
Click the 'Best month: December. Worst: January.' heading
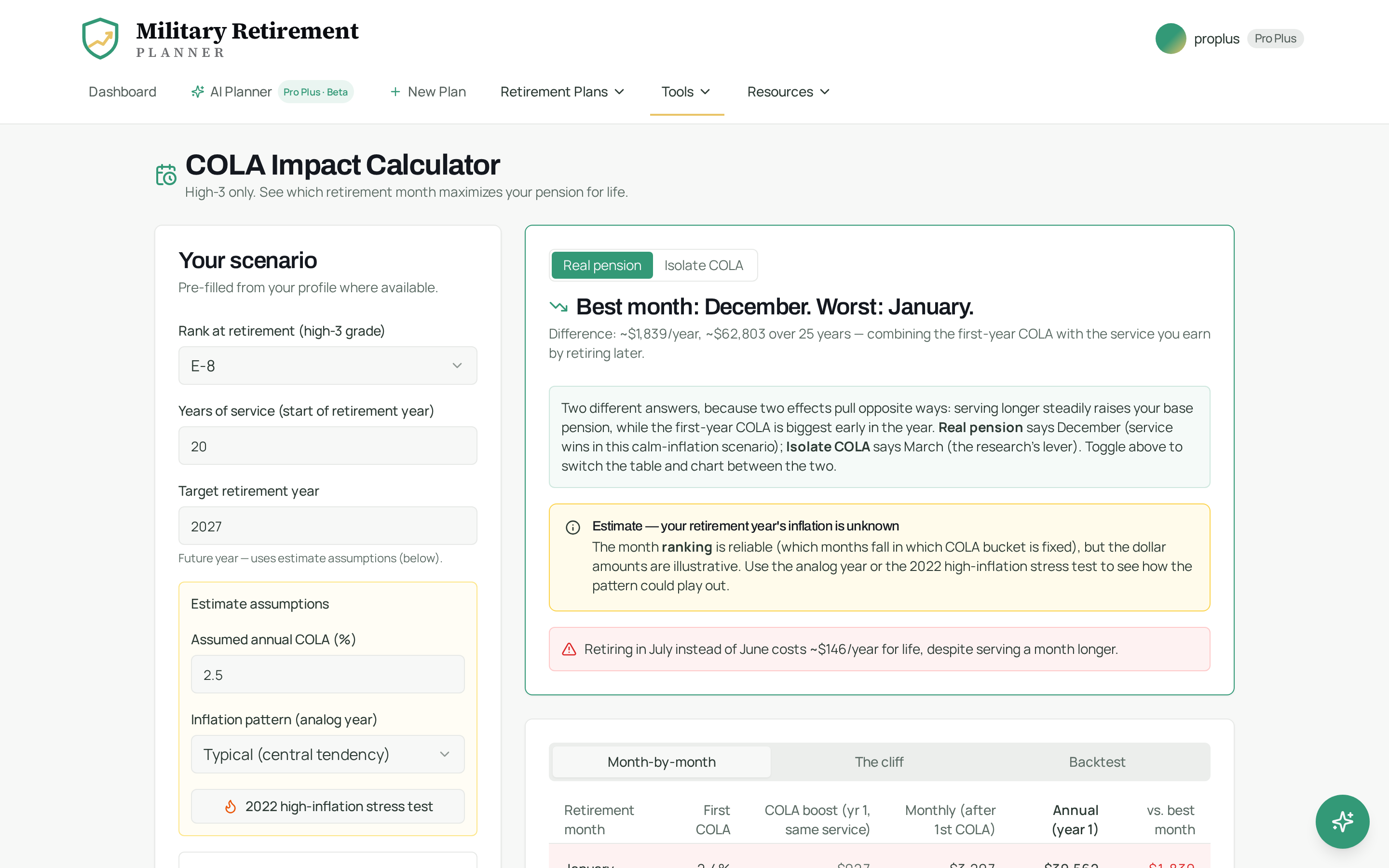[775, 307]
